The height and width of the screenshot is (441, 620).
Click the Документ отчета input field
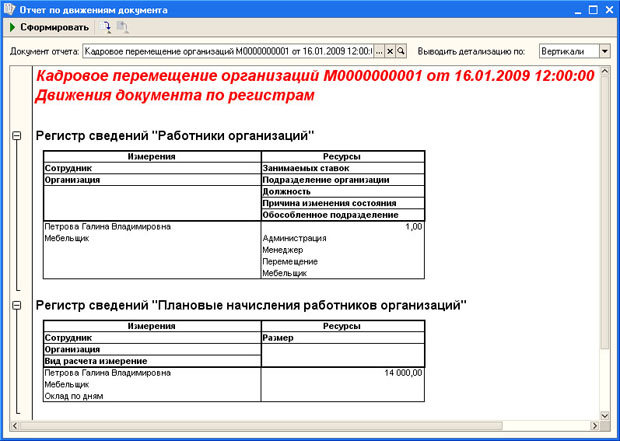point(228,51)
